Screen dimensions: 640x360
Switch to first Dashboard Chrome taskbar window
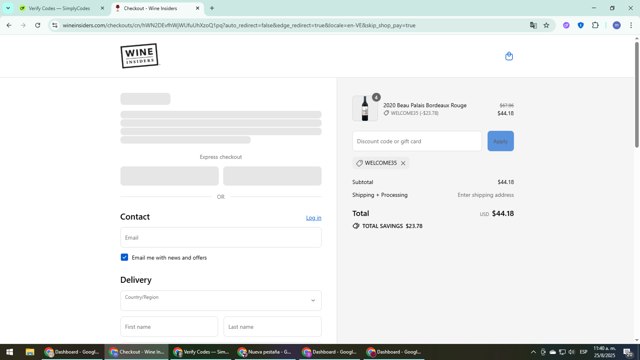tap(72, 352)
